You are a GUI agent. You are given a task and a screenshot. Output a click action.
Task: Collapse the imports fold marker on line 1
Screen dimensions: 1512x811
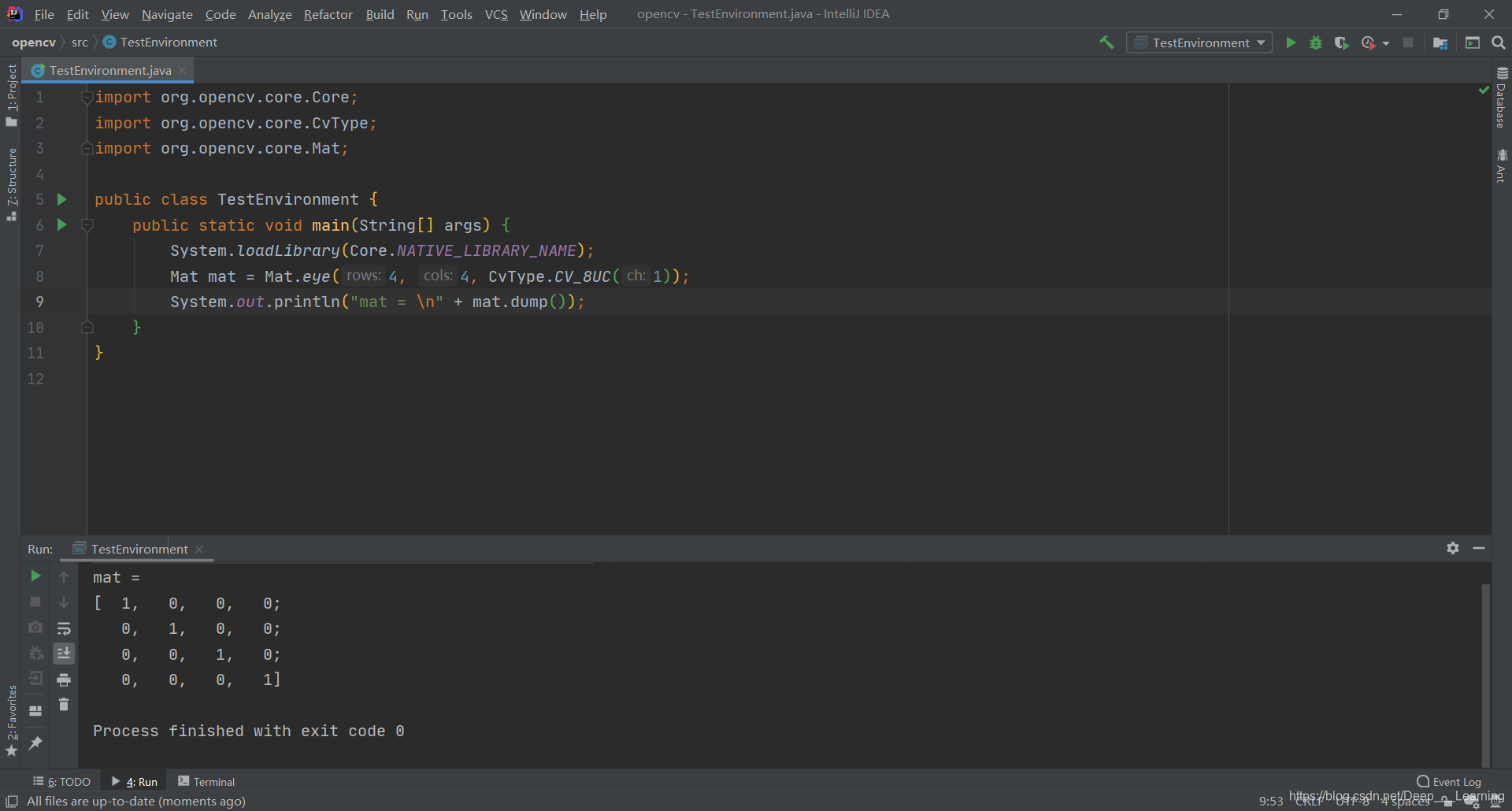click(x=87, y=97)
